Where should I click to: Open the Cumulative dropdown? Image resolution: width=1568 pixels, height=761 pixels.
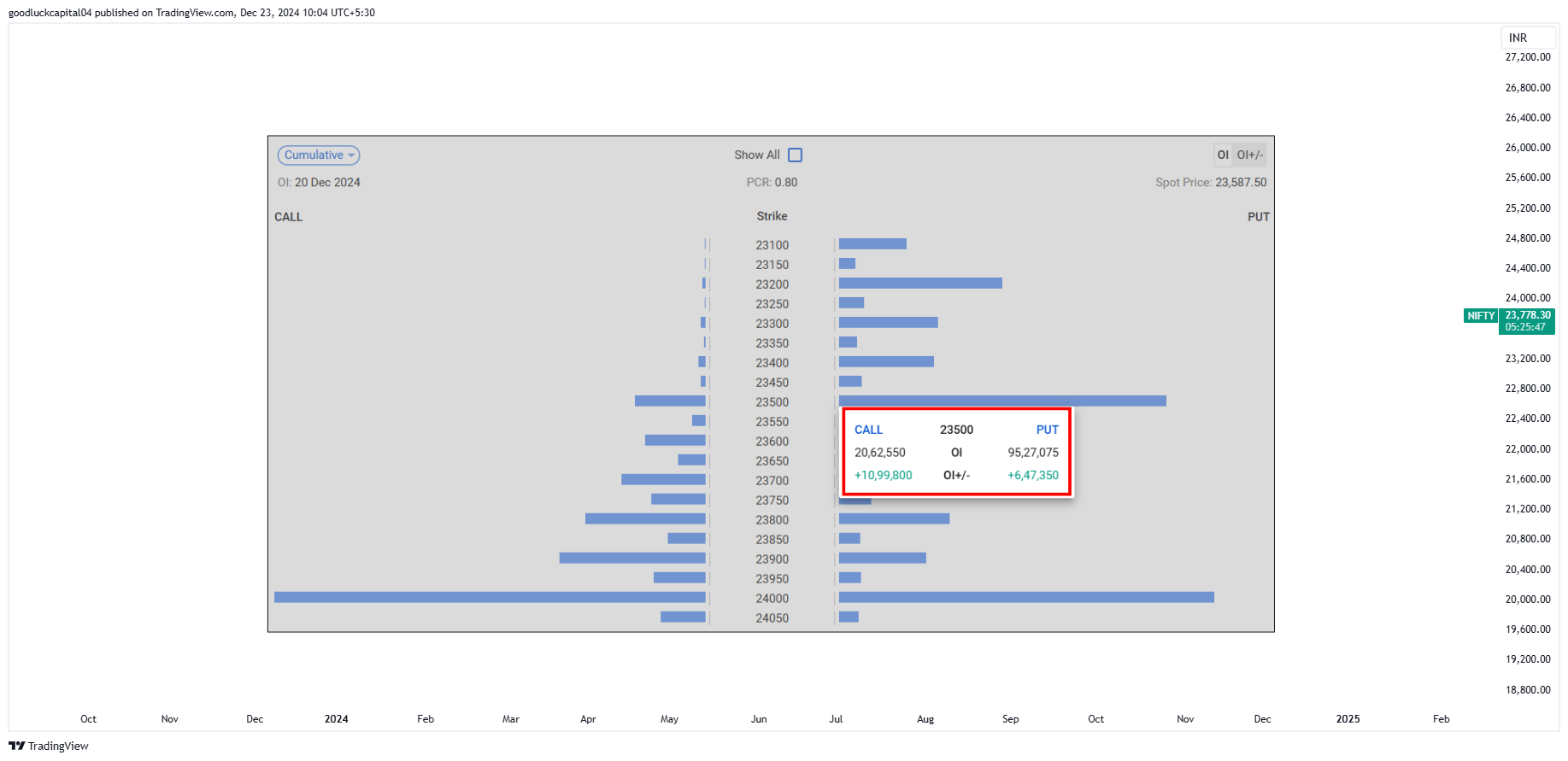[318, 155]
